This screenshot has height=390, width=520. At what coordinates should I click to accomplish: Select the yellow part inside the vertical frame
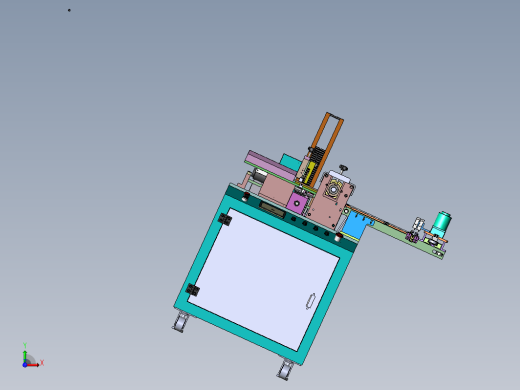coord(310,172)
